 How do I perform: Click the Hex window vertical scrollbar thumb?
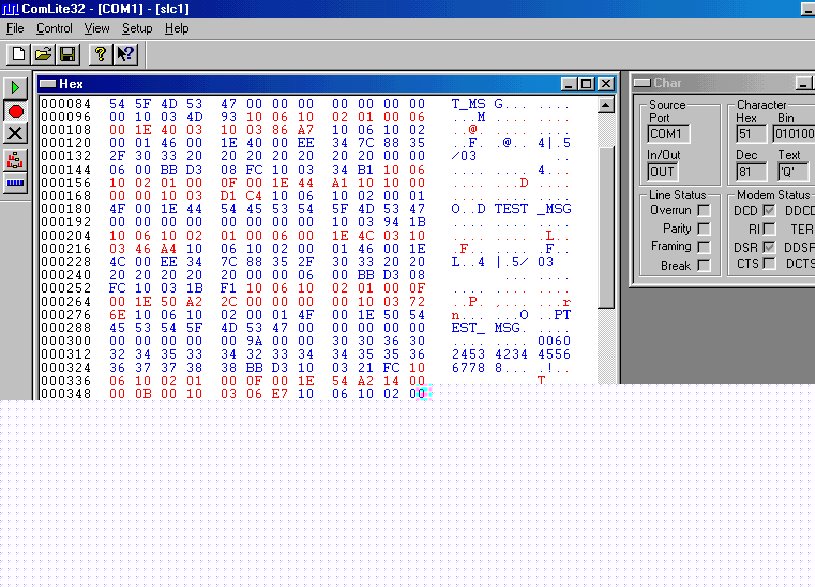coord(606,228)
